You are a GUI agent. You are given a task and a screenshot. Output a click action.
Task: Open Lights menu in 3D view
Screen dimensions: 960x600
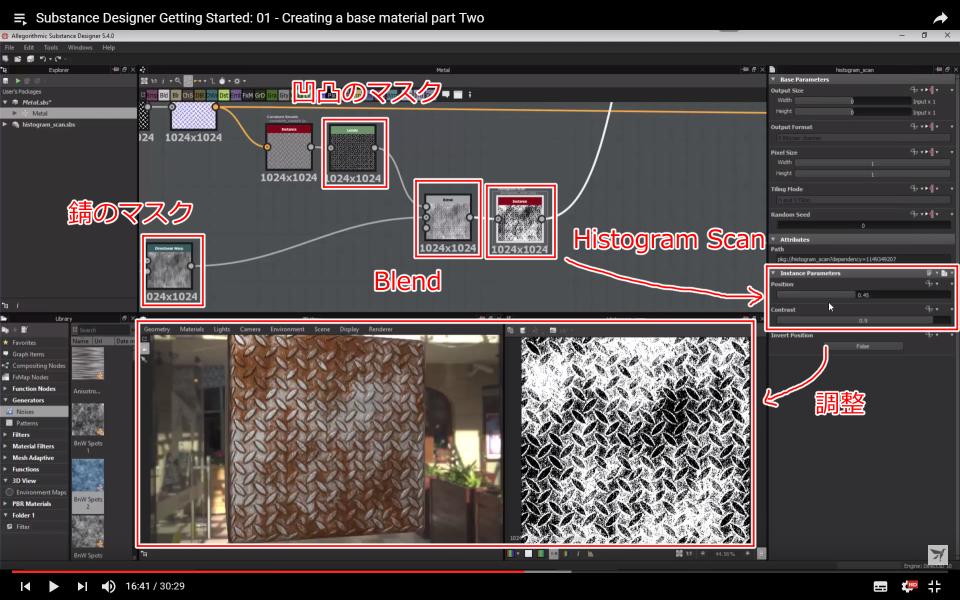click(x=222, y=329)
